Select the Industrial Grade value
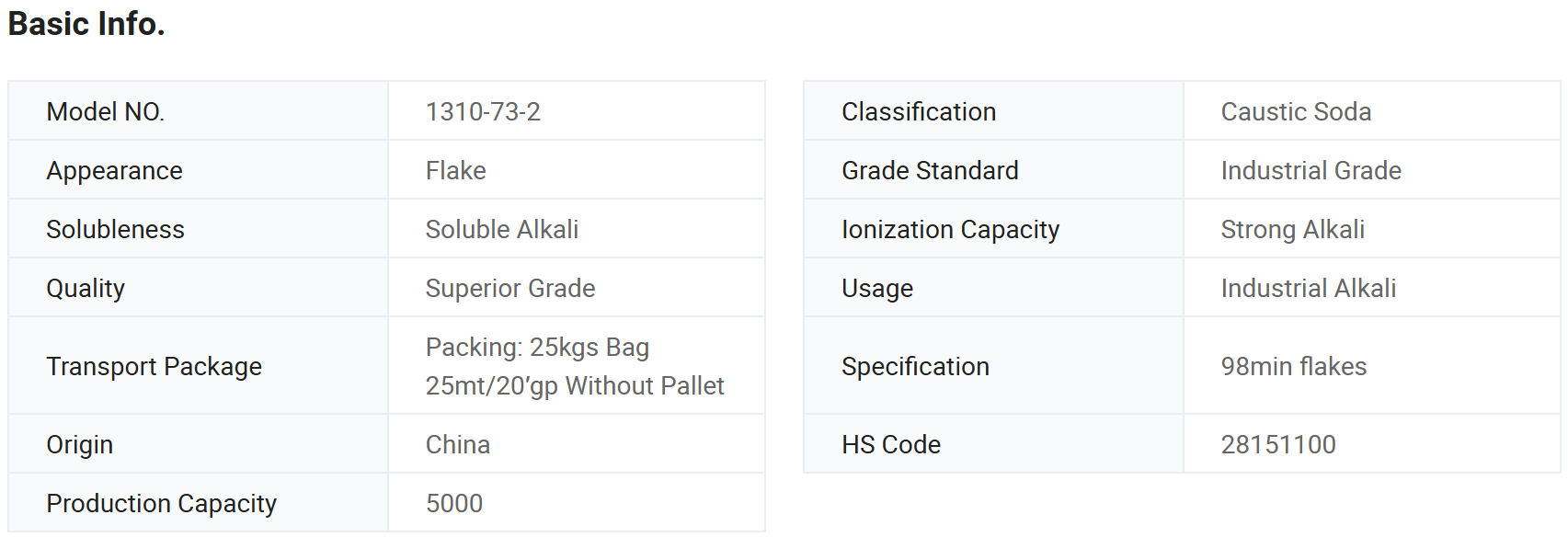1568x549 pixels. coord(1310,171)
